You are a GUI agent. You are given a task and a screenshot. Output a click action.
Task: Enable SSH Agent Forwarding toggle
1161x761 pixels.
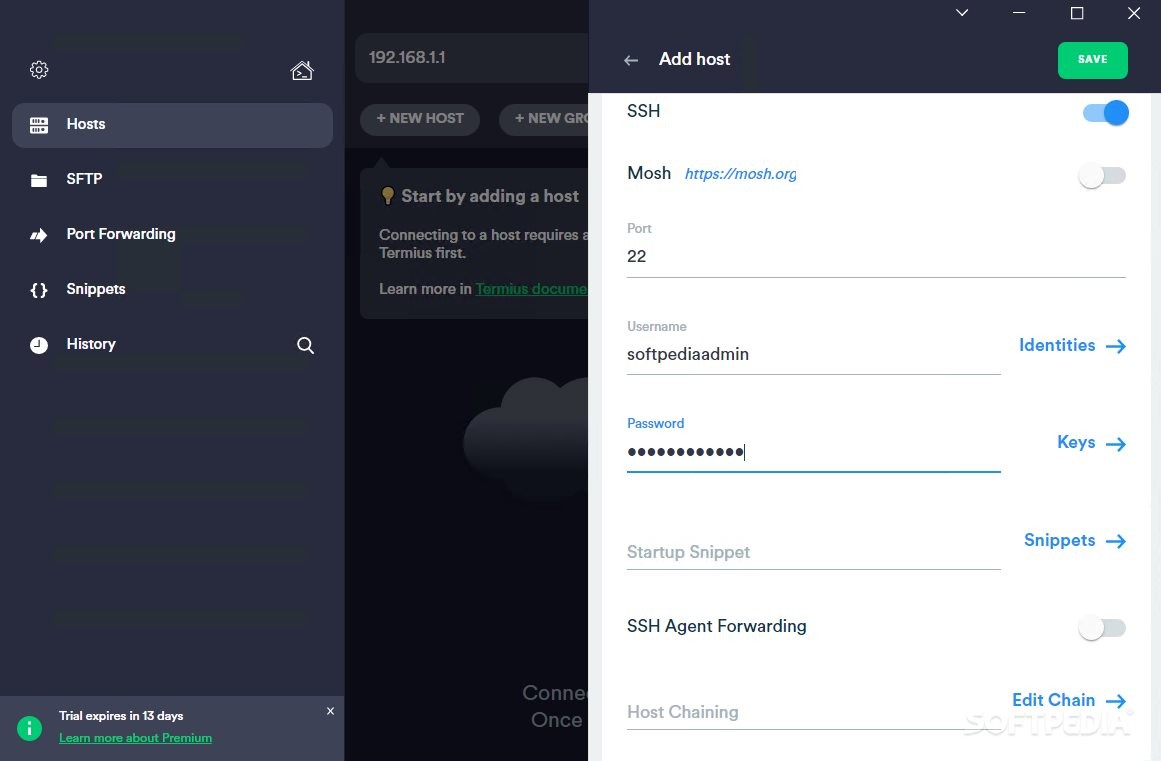click(x=1103, y=628)
